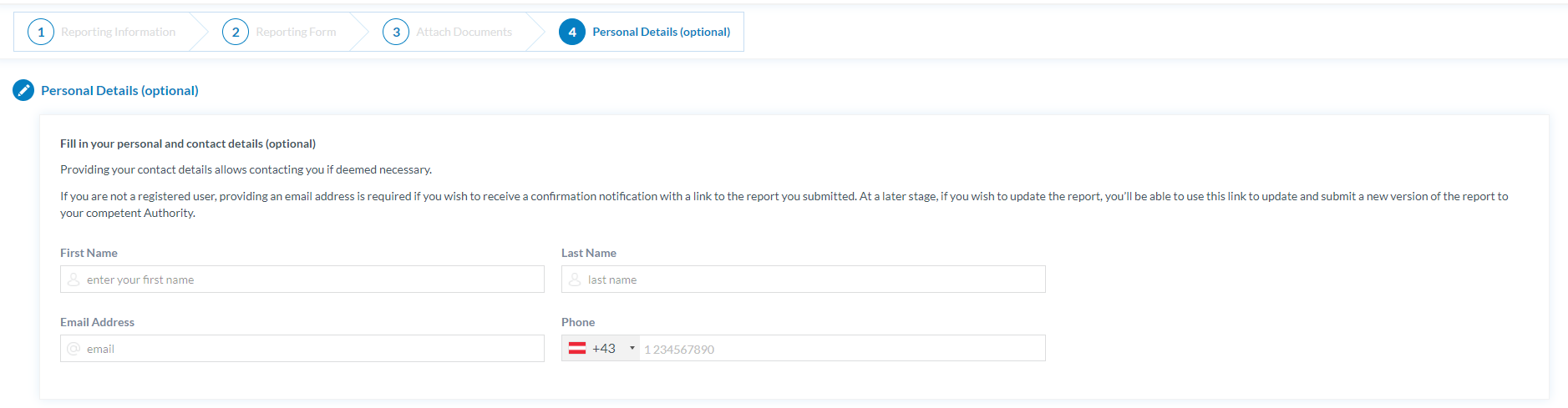Select Personal Details (optional) step tab
The height and width of the screenshot is (408, 1568).
click(661, 32)
